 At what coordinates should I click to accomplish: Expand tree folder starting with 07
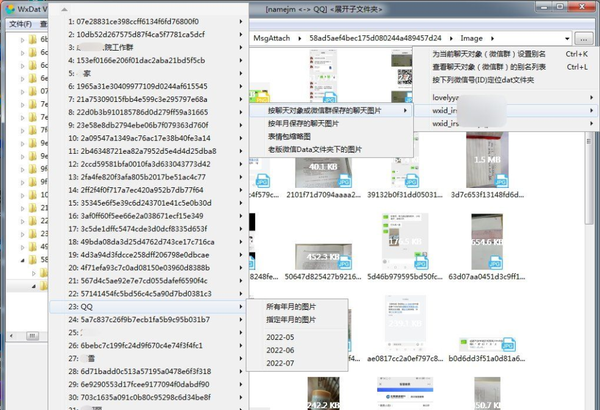(22, 91)
